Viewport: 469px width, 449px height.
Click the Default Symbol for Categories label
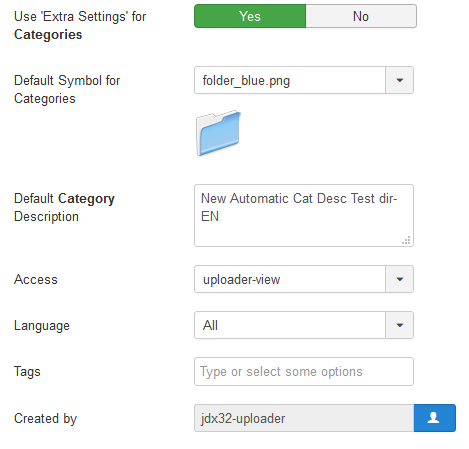click(67, 89)
